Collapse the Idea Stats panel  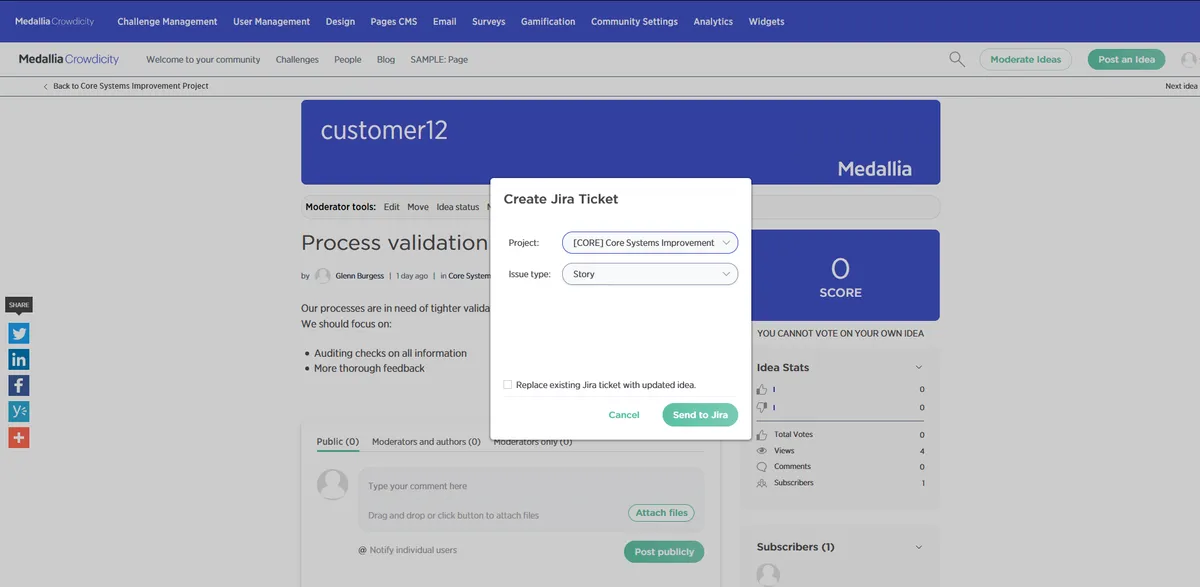tap(919, 368)
